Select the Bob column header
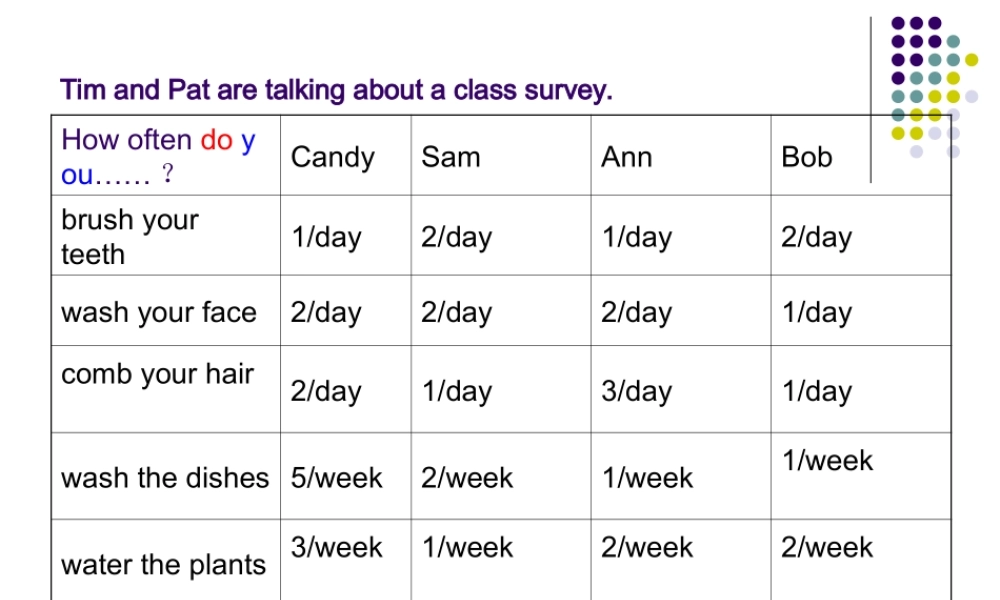Viewport: 1000px width, 600px height. click(x=807, y=157)
